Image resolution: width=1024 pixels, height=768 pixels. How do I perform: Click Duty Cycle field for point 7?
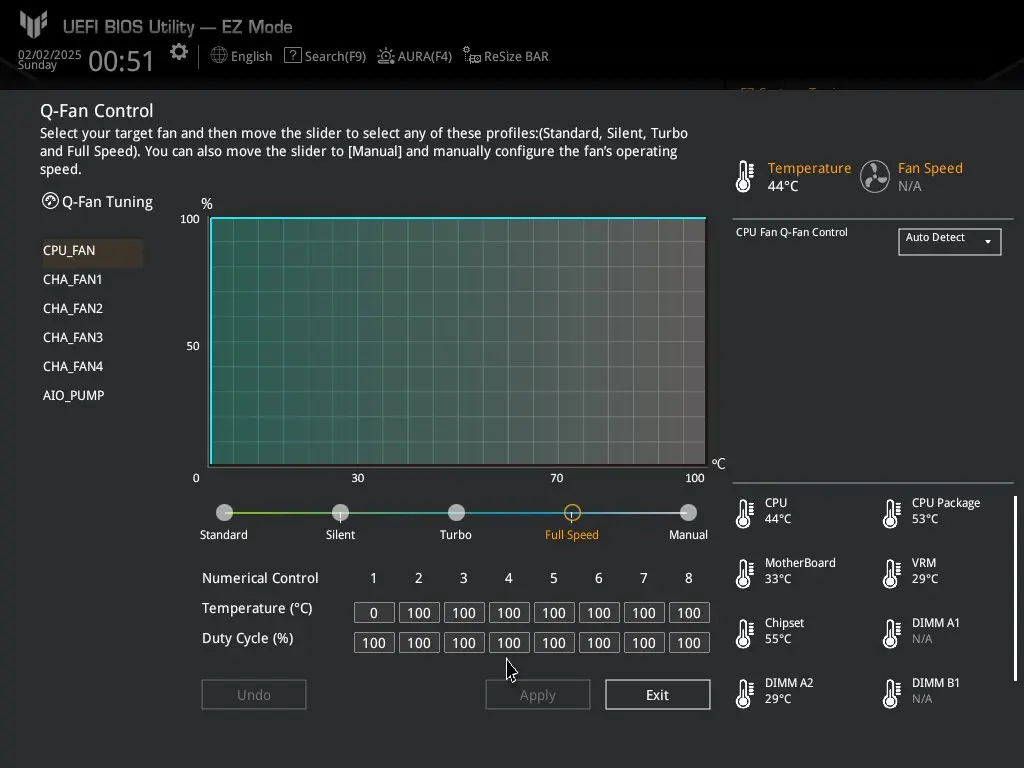pyautogui.click(x=644, y=643)
